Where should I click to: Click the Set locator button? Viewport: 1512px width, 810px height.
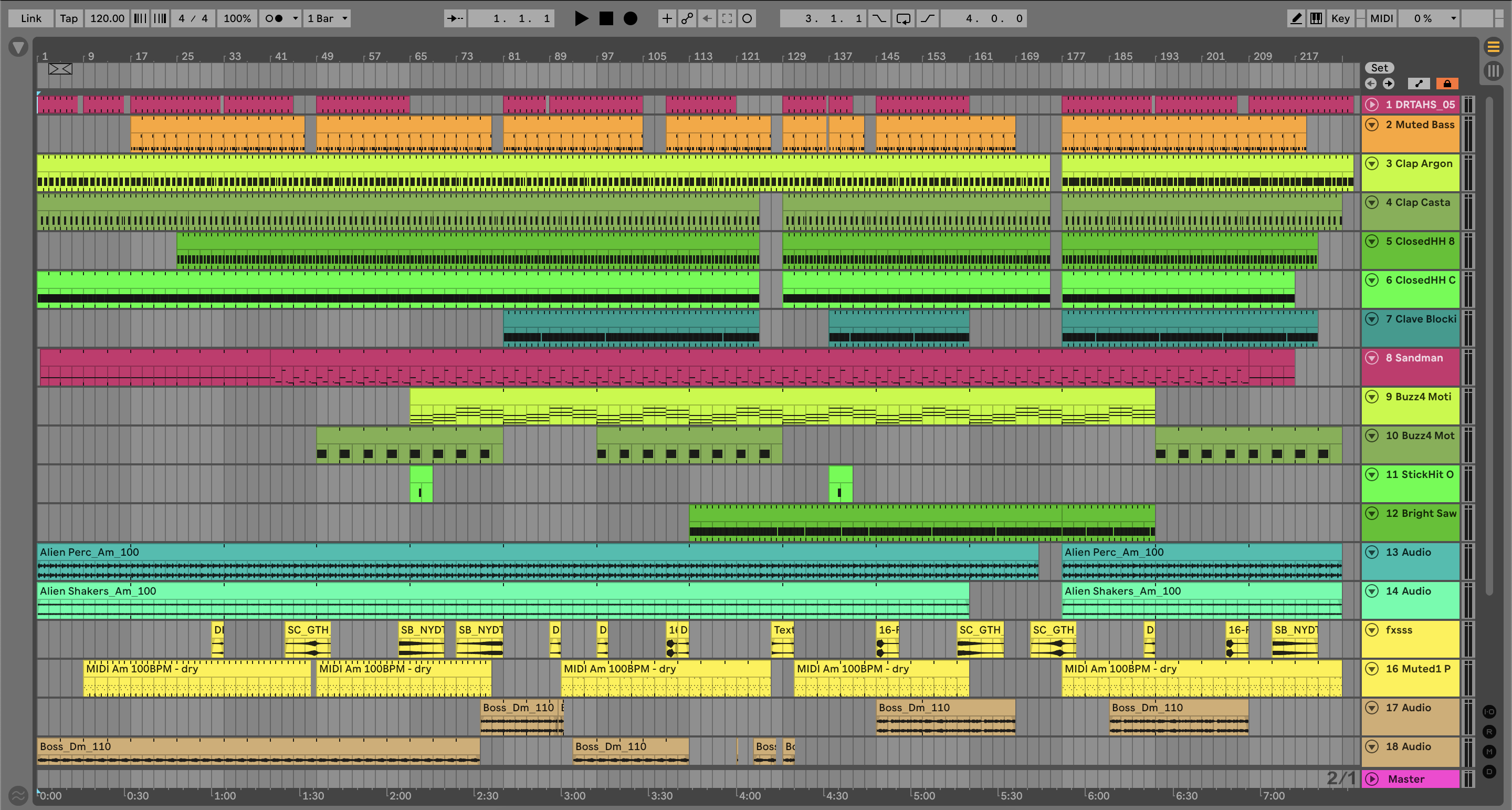tap(1379, 68)
